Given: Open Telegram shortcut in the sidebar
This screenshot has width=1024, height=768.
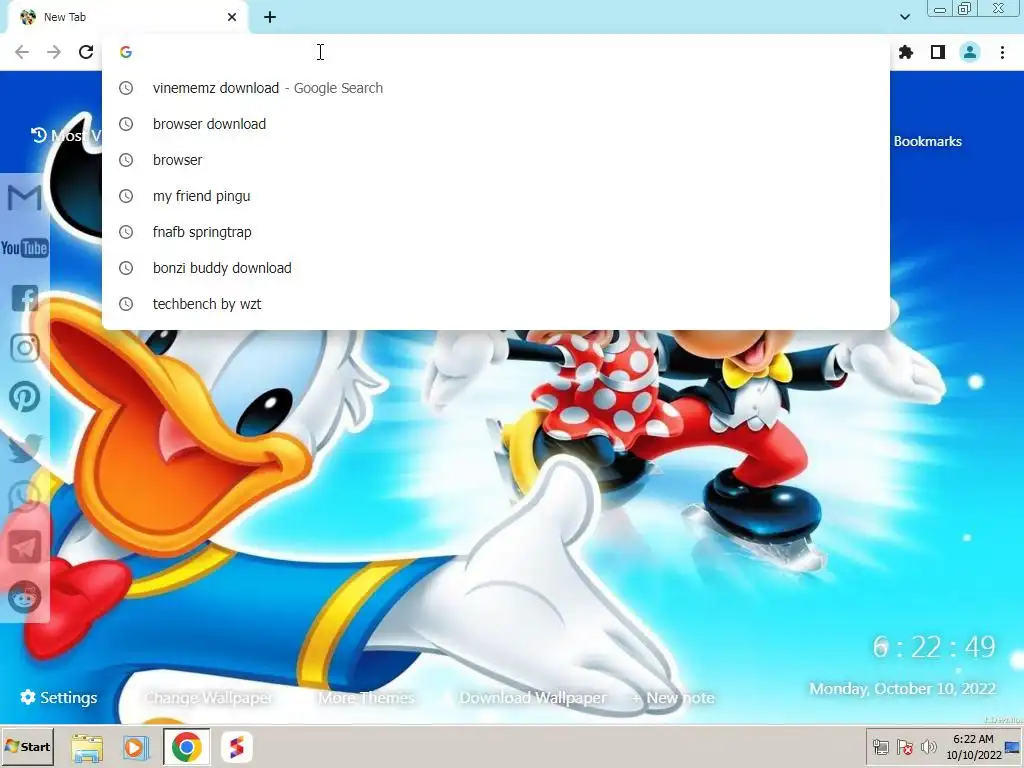Looking at the screenshot, I should pos(25,547).
